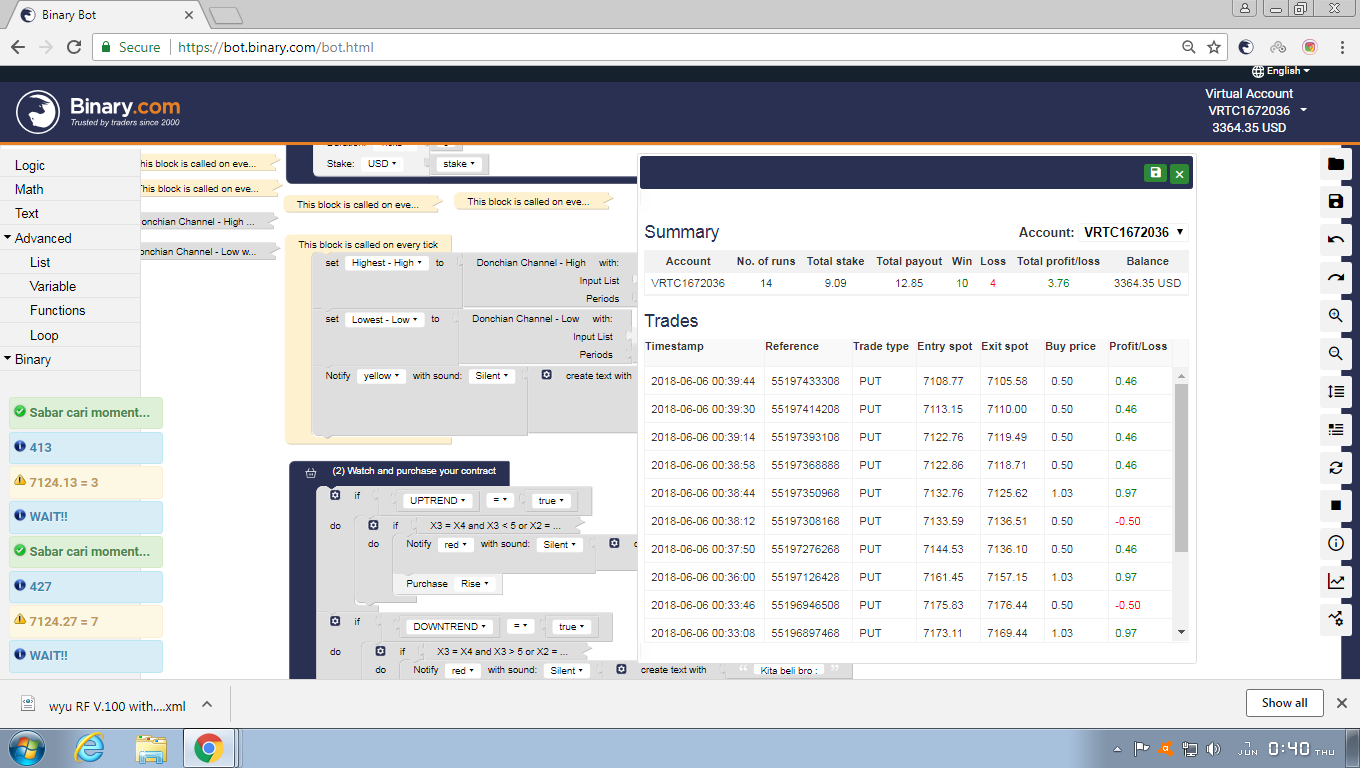Expand options arrow for downloaded xml file
This screenshot has width=1360, height=768.
point(207,704)
